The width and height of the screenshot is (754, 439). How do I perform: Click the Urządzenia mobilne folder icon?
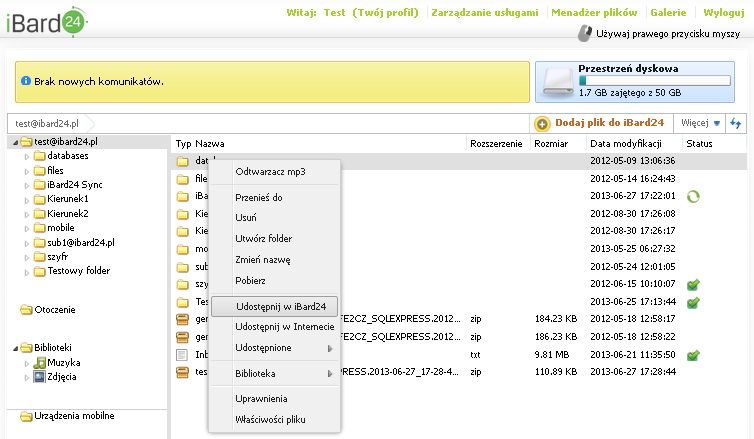[x=26, y=416]
